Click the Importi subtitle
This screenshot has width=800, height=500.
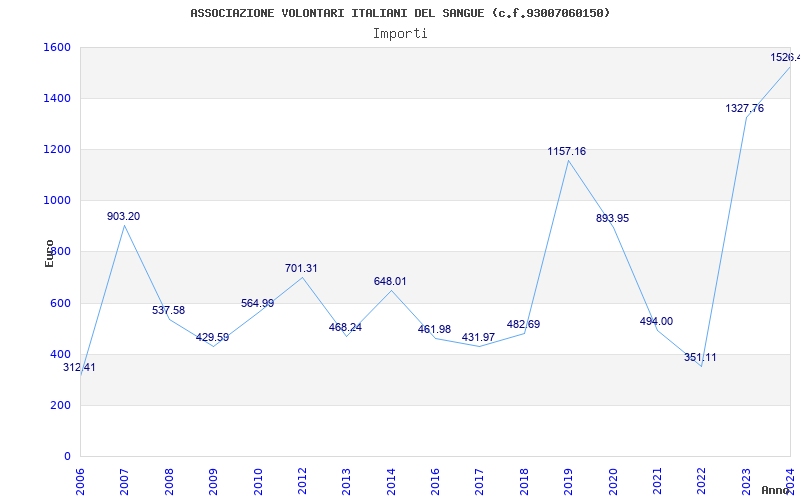coord(400,34)
